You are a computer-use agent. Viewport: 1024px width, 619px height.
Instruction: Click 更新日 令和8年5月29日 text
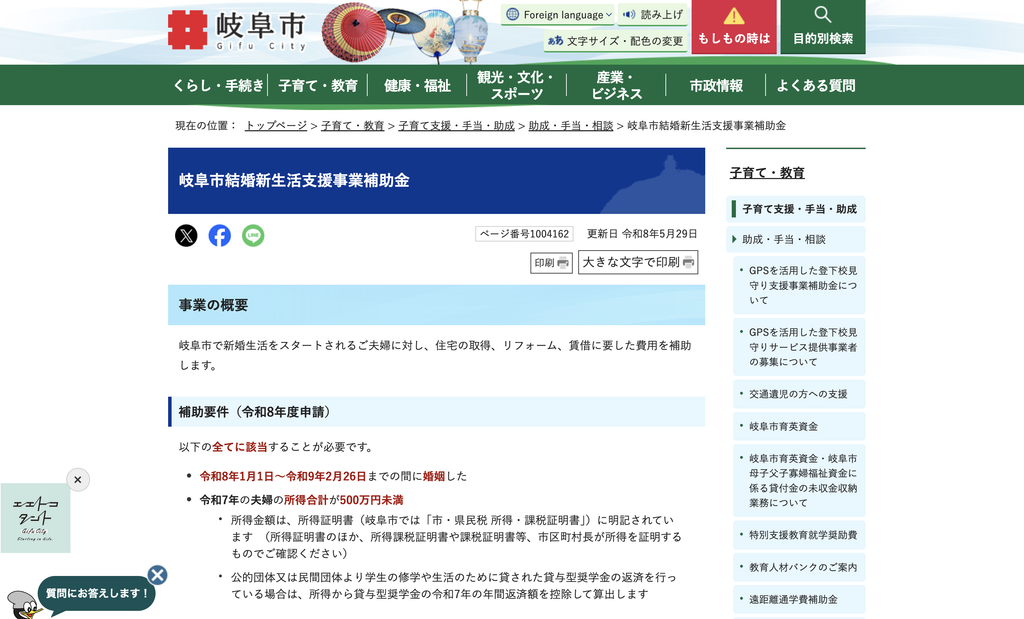[x=642, y=234]
